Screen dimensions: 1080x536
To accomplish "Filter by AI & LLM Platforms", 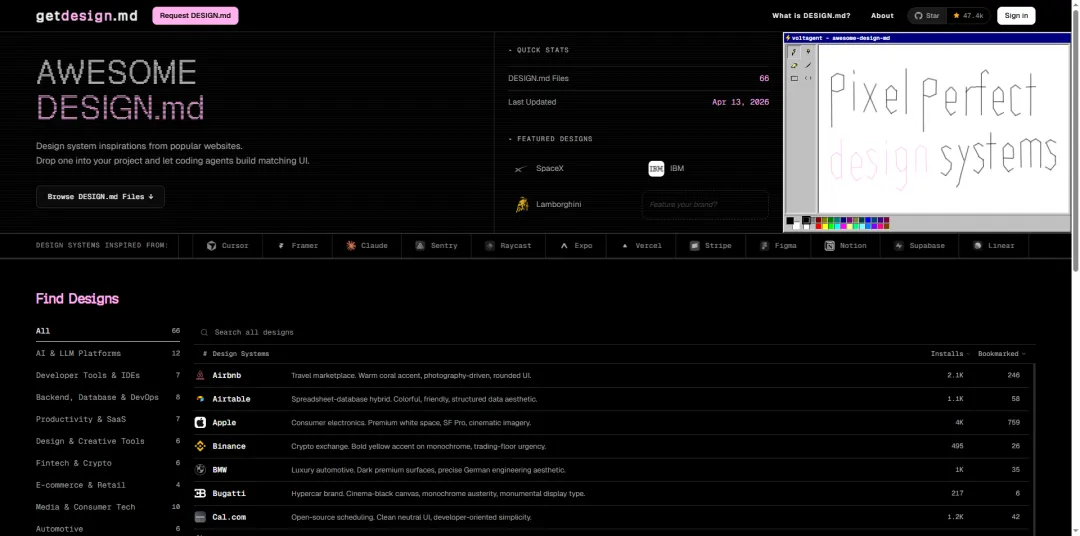I will pos(107,353).
